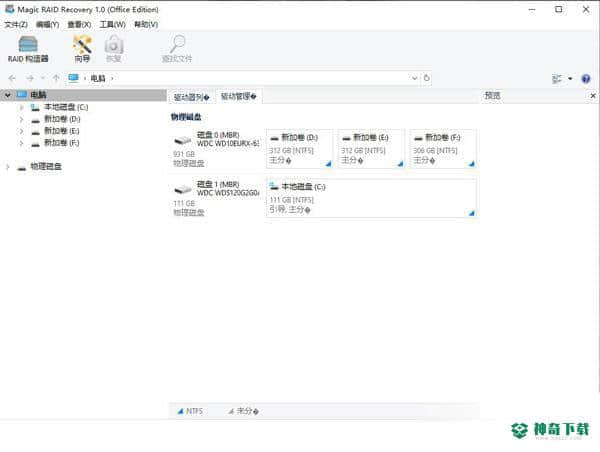The width and height of the screenshot is (600, 452).
Task: Open the 帮助(V) menu
Action: coord(146,24)
